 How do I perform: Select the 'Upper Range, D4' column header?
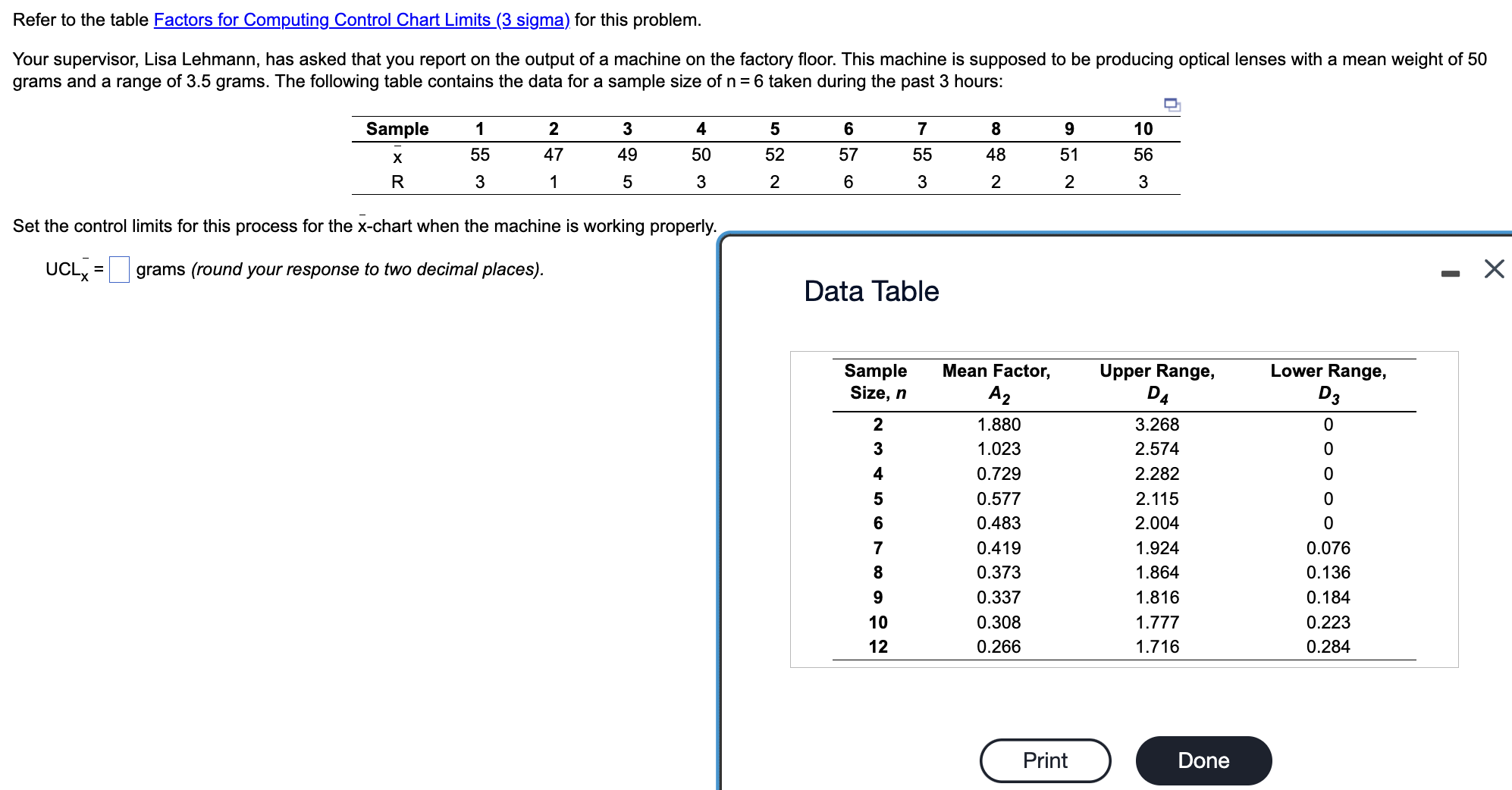[1157, 382]
